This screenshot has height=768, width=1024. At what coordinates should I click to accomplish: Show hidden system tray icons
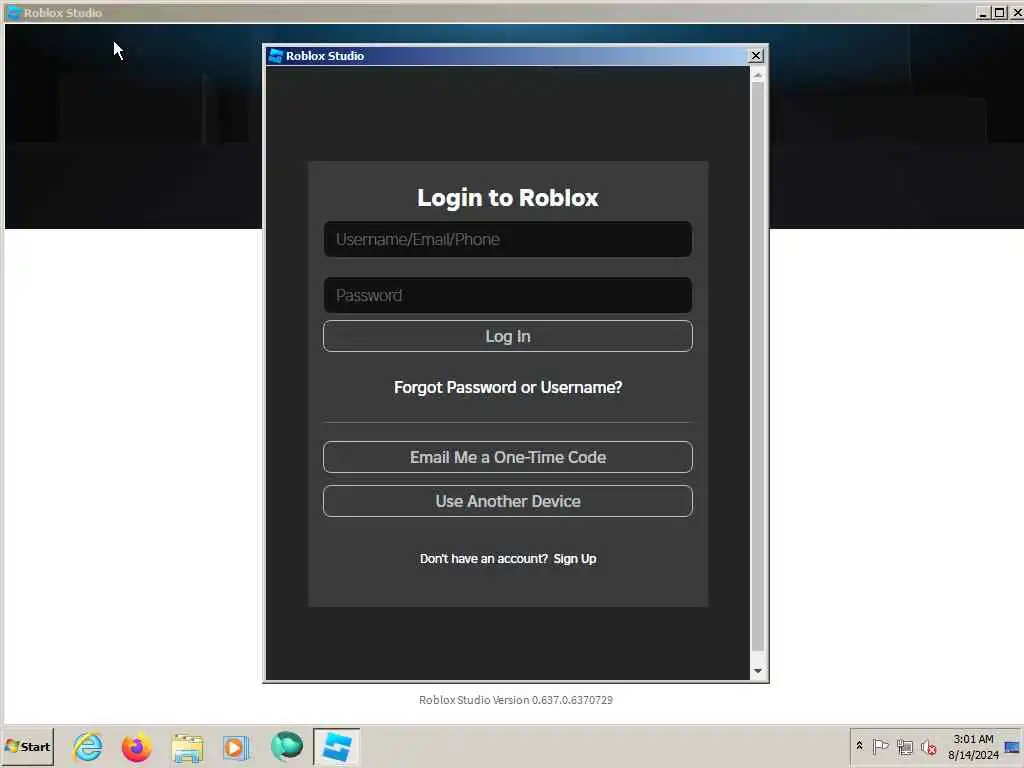[x=859, y=746]
